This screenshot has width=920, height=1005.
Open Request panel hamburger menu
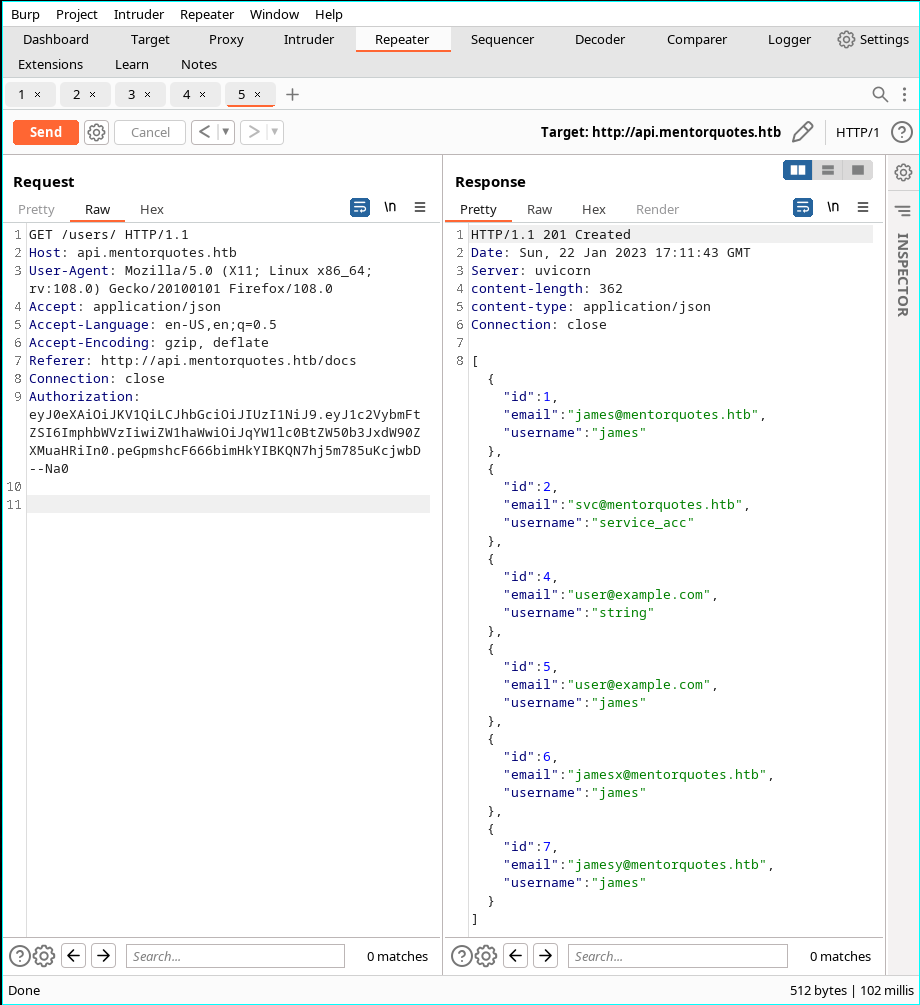(x=420, y=207)
